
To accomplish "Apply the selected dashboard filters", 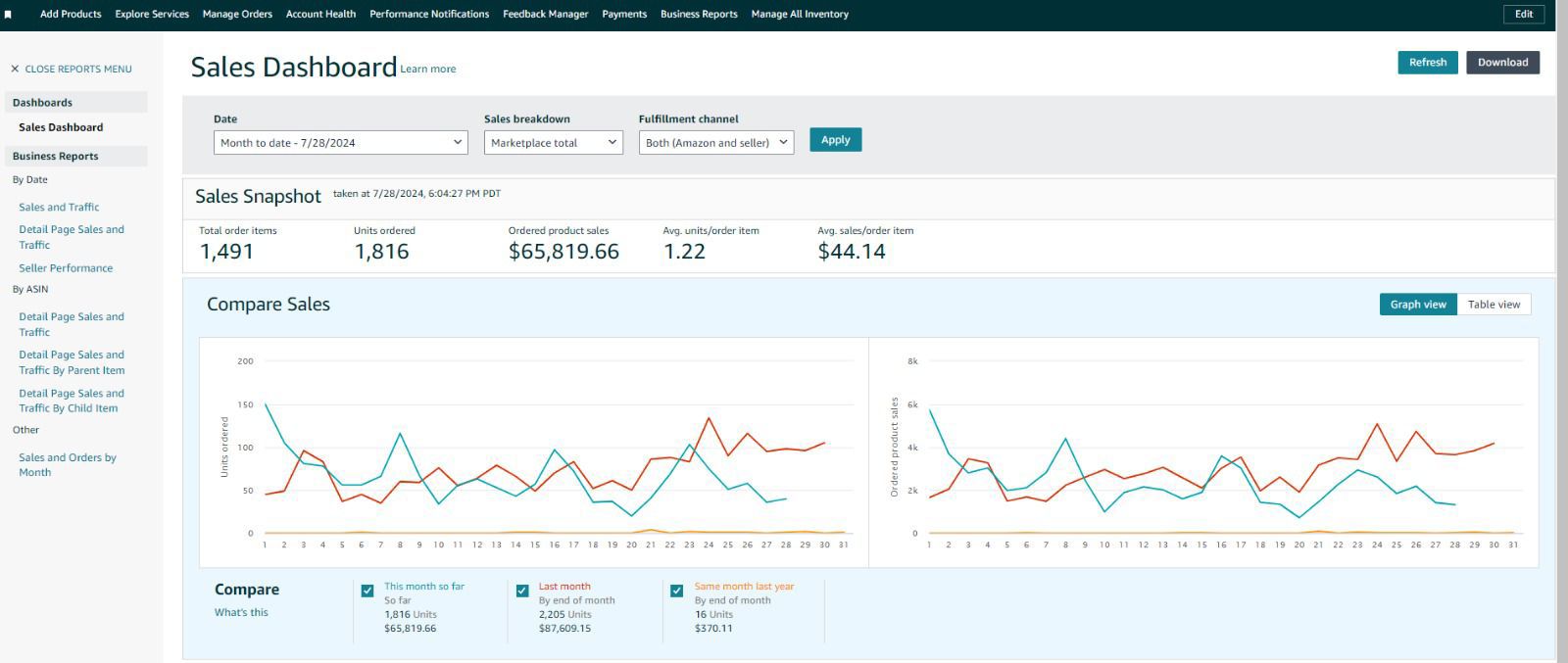I will [836, 139].
